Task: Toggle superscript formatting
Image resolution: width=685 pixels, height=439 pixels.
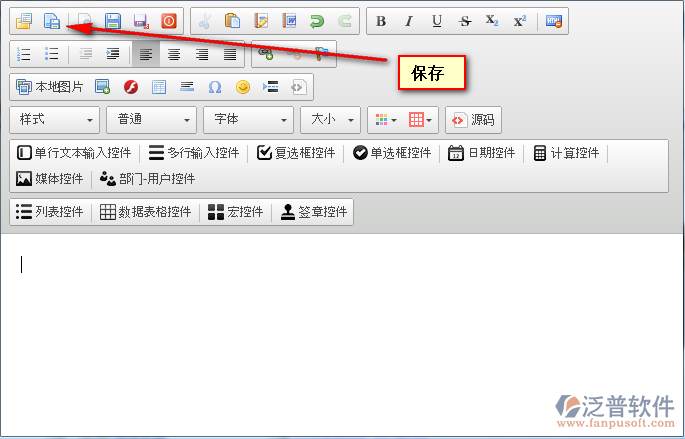Action: [520, 21]
